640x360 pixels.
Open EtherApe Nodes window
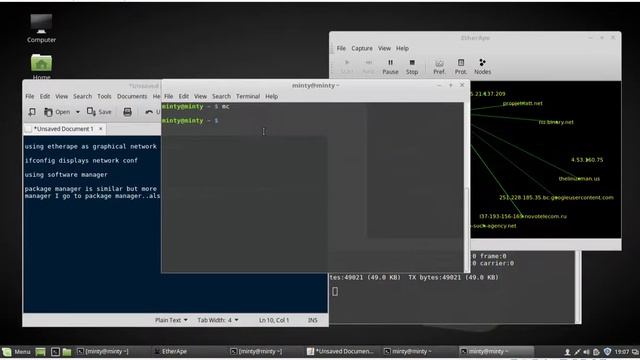482,67
